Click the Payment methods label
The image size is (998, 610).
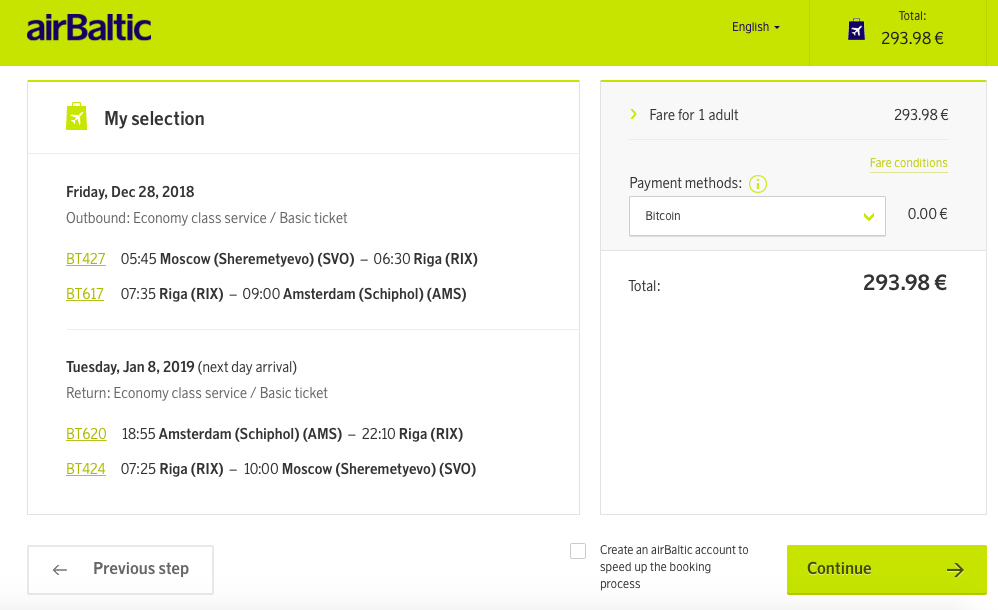(x=685, y=183)
